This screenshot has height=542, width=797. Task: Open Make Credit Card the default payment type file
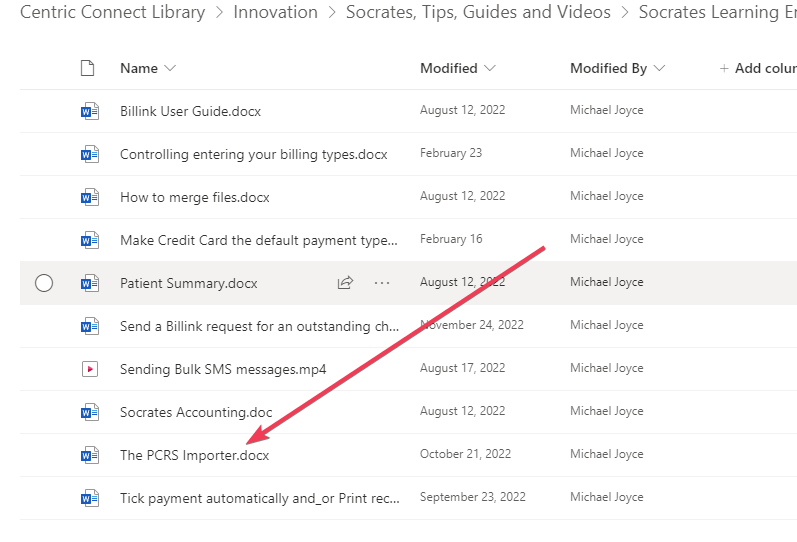(259, 240)
